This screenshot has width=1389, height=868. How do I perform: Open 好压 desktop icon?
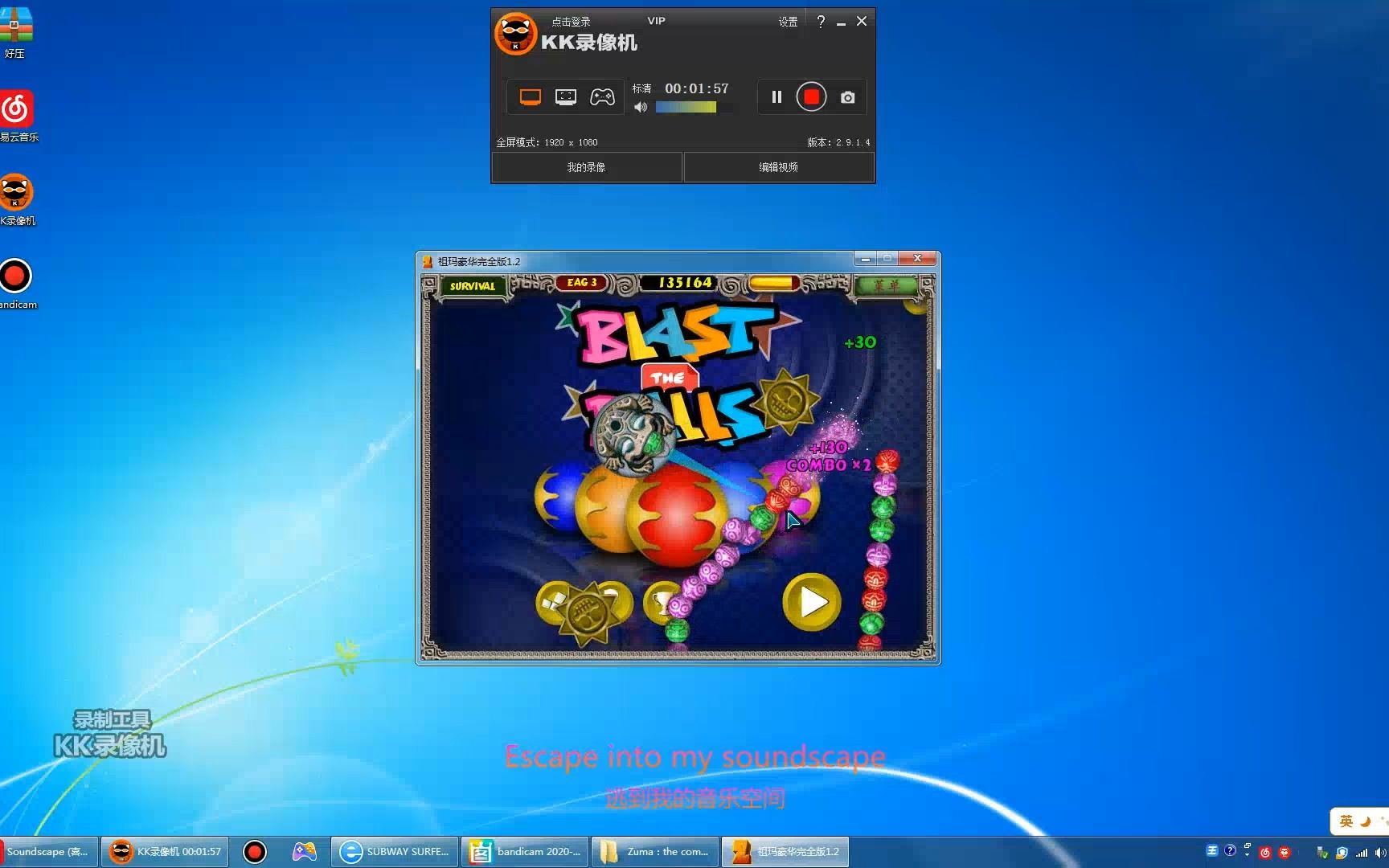pyautogui.click(x=14, y=32)
